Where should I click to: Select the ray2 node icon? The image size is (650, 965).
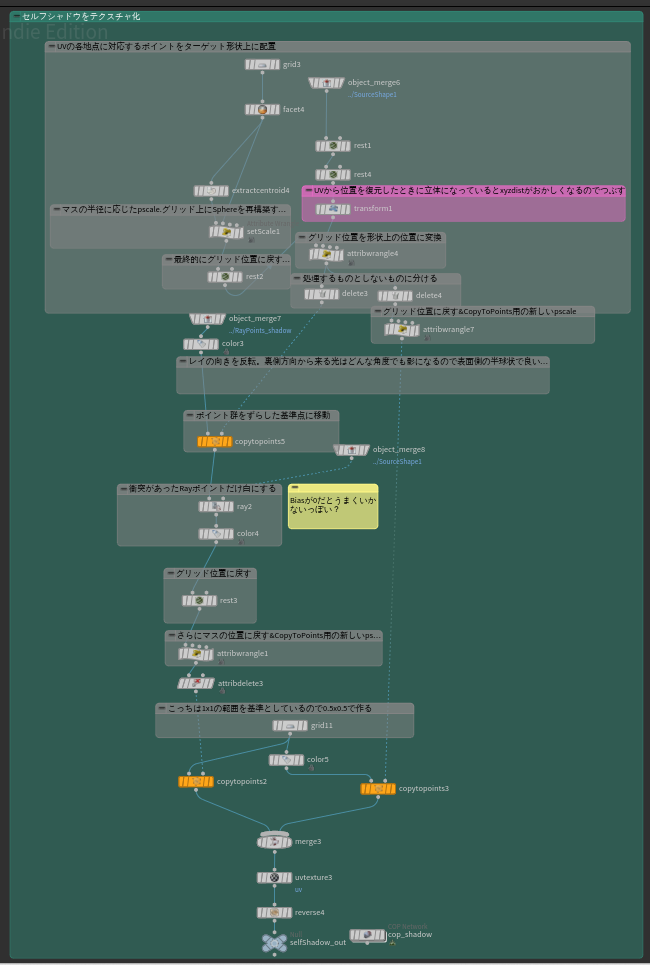tap(216, 507)
